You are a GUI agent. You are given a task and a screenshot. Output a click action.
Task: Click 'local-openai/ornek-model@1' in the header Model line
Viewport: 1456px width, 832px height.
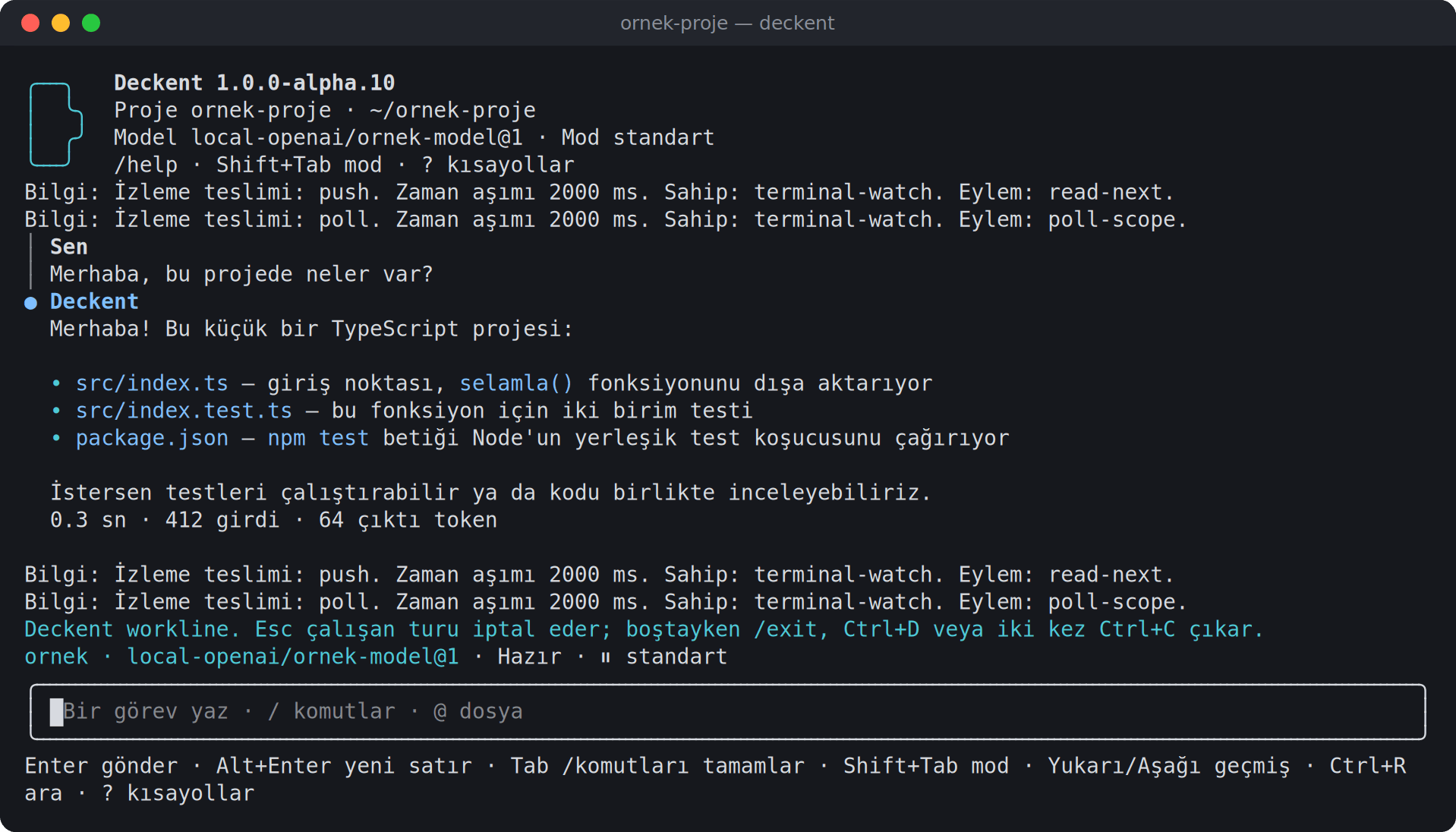[x=357, y=137]
